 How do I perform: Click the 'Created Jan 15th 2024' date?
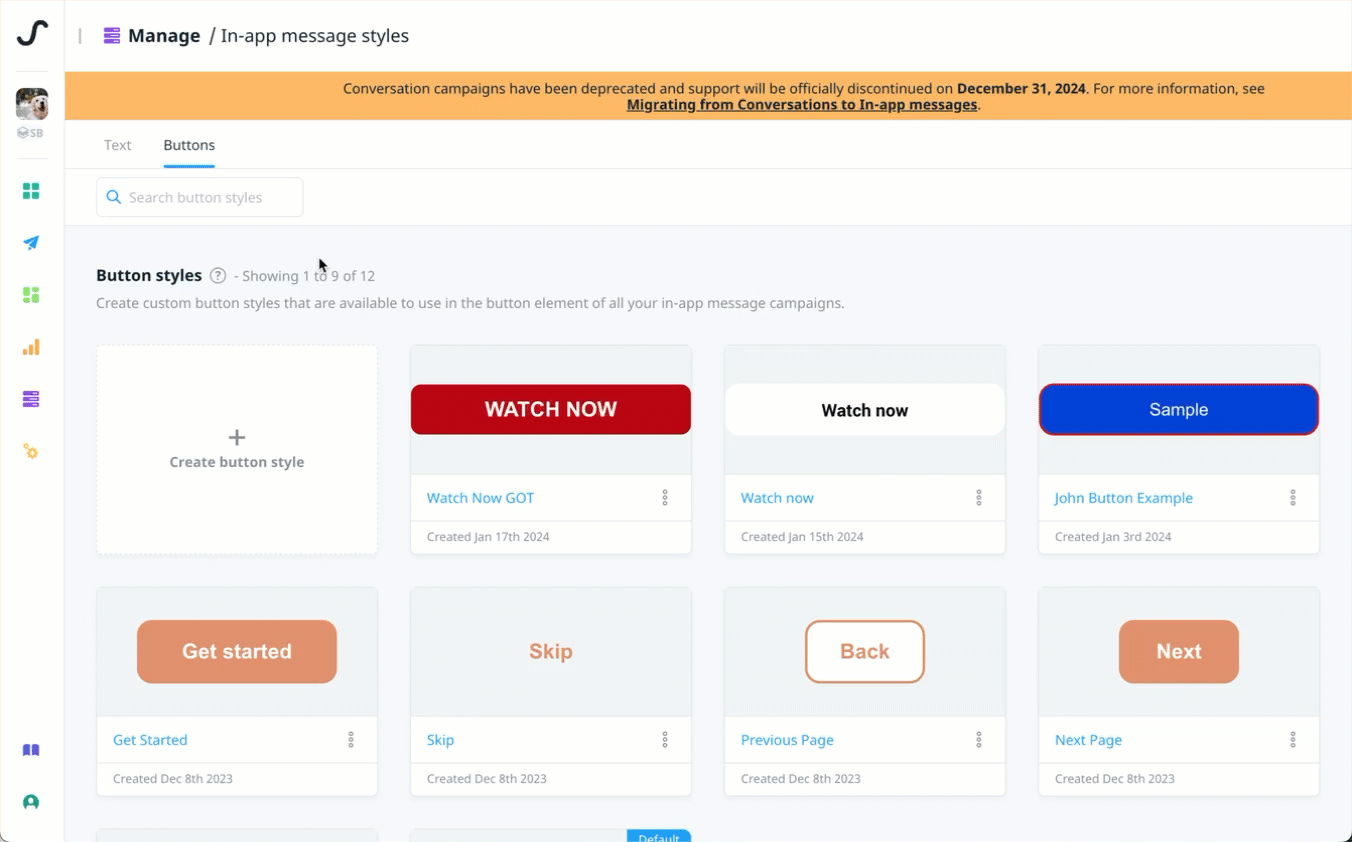pyautogui.click(x=802, y=537)
